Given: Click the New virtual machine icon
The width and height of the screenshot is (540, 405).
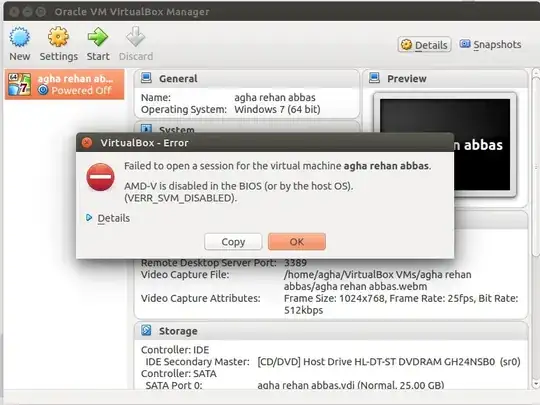Looking at the screenshot, I should point(20,37).
